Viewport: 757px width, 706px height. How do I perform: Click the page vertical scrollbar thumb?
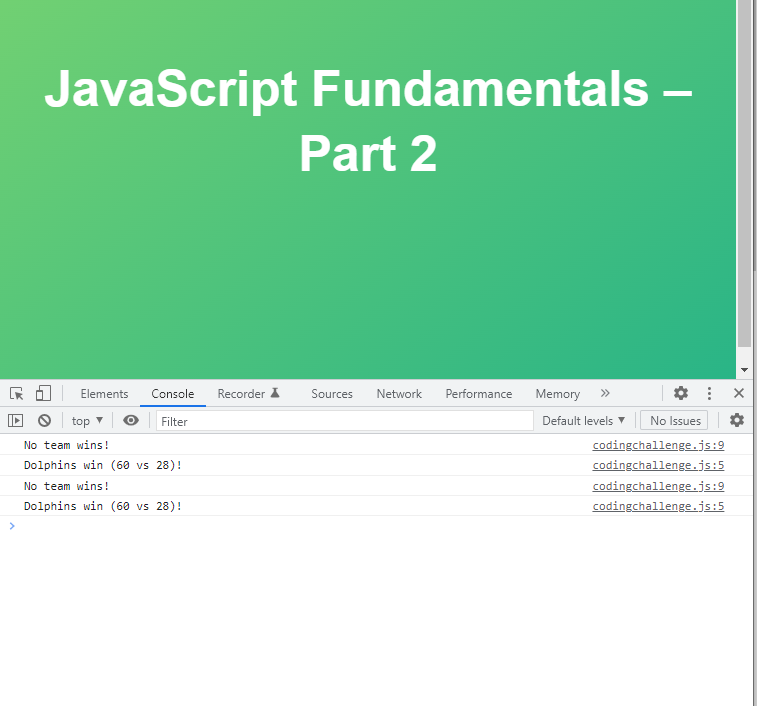coord(744,173)
